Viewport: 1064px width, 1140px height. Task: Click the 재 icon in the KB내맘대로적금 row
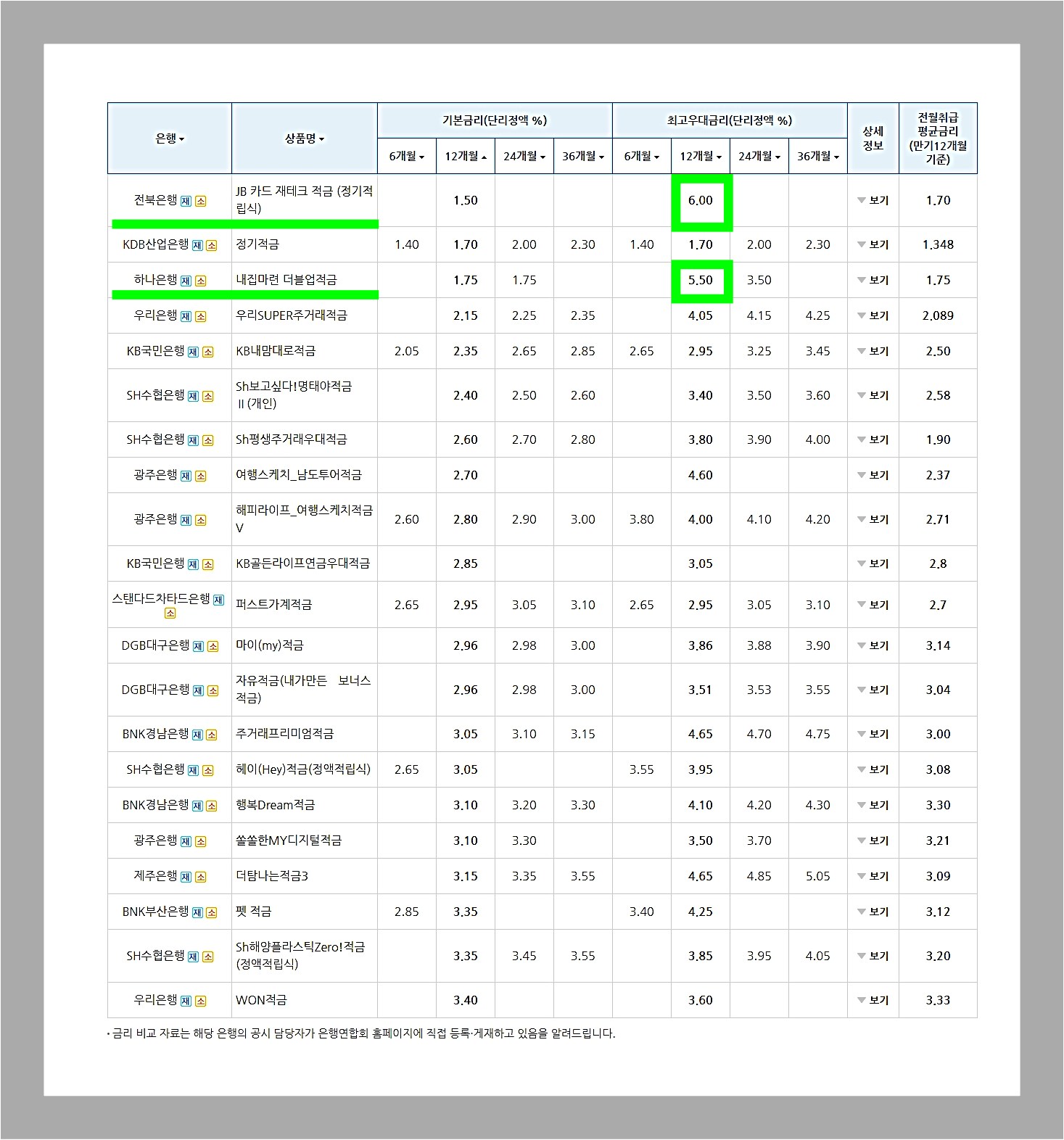193,352
